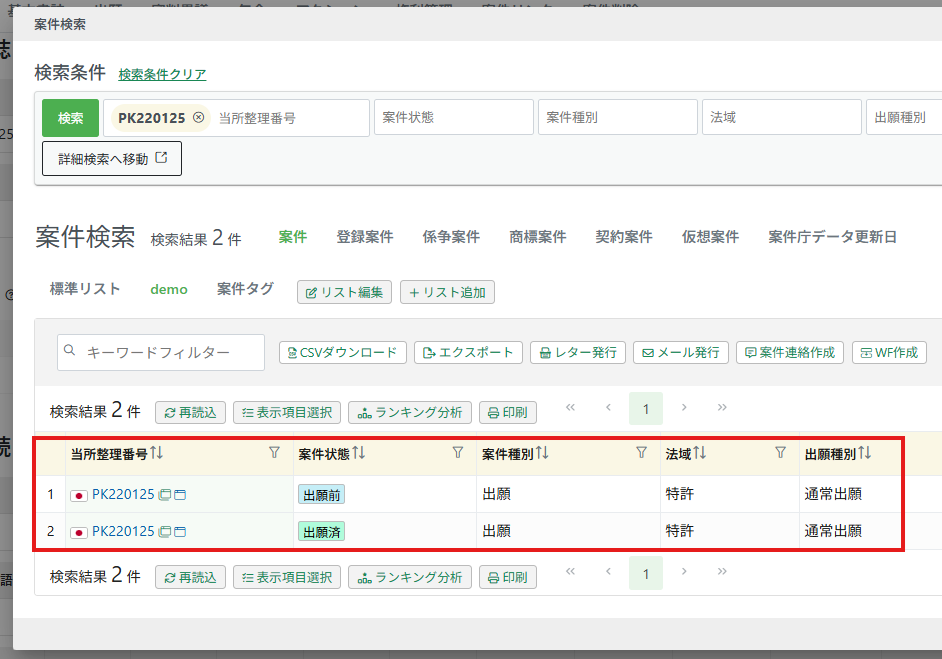Click copy icon in first PK220125 row
Screen dimensions: 942x659
click(165, 494)
